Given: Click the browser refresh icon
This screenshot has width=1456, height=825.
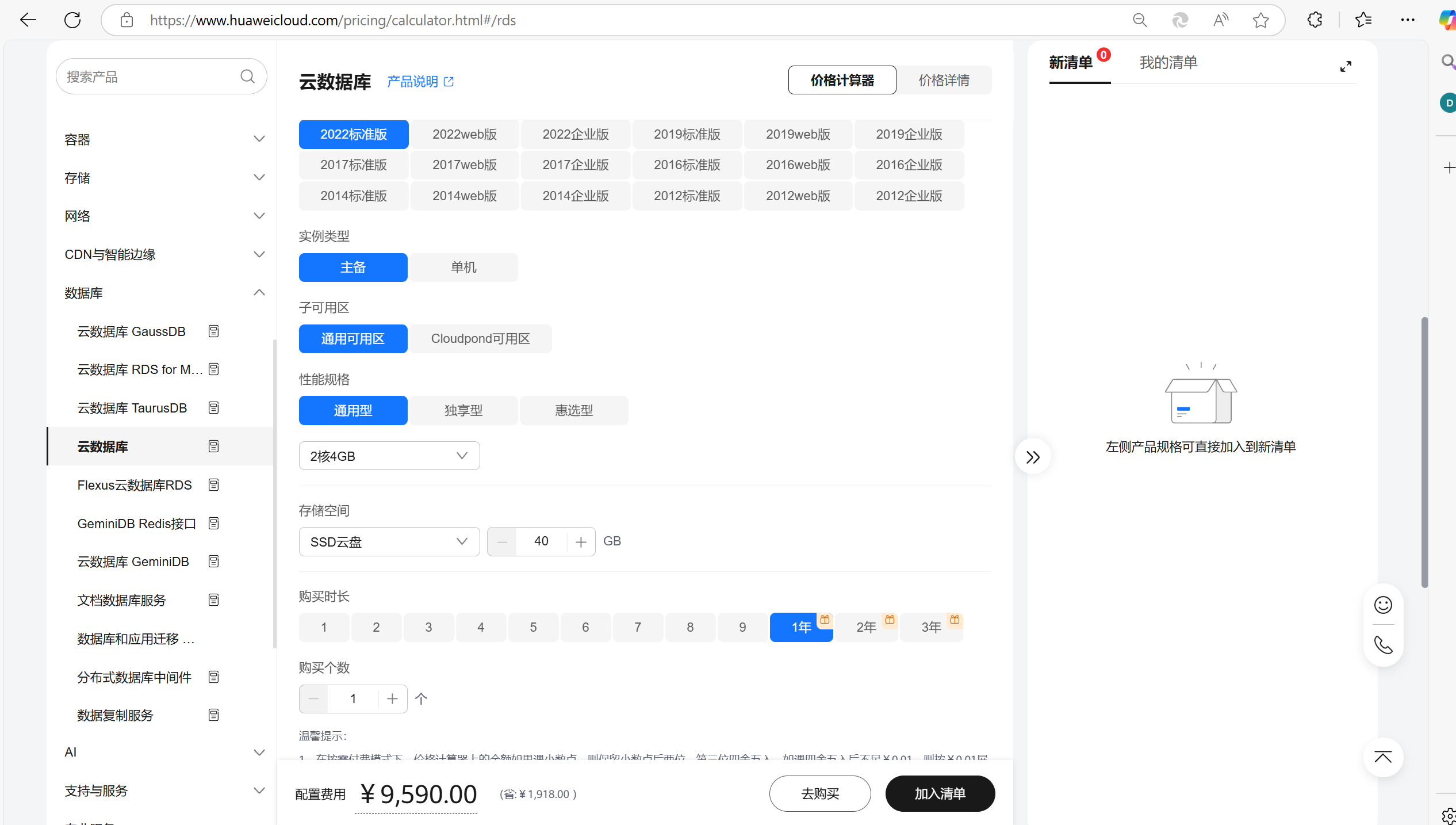Looking at the screenshot, I should (72, 20).
